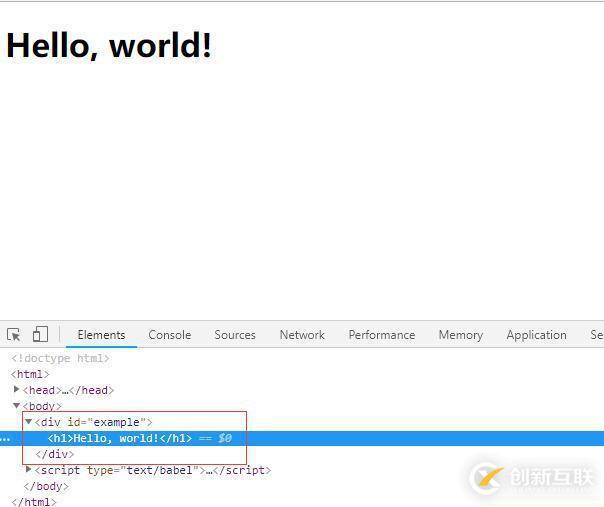Switch to the Network tab
Screen dimensions: 604x507
[302, 335]
